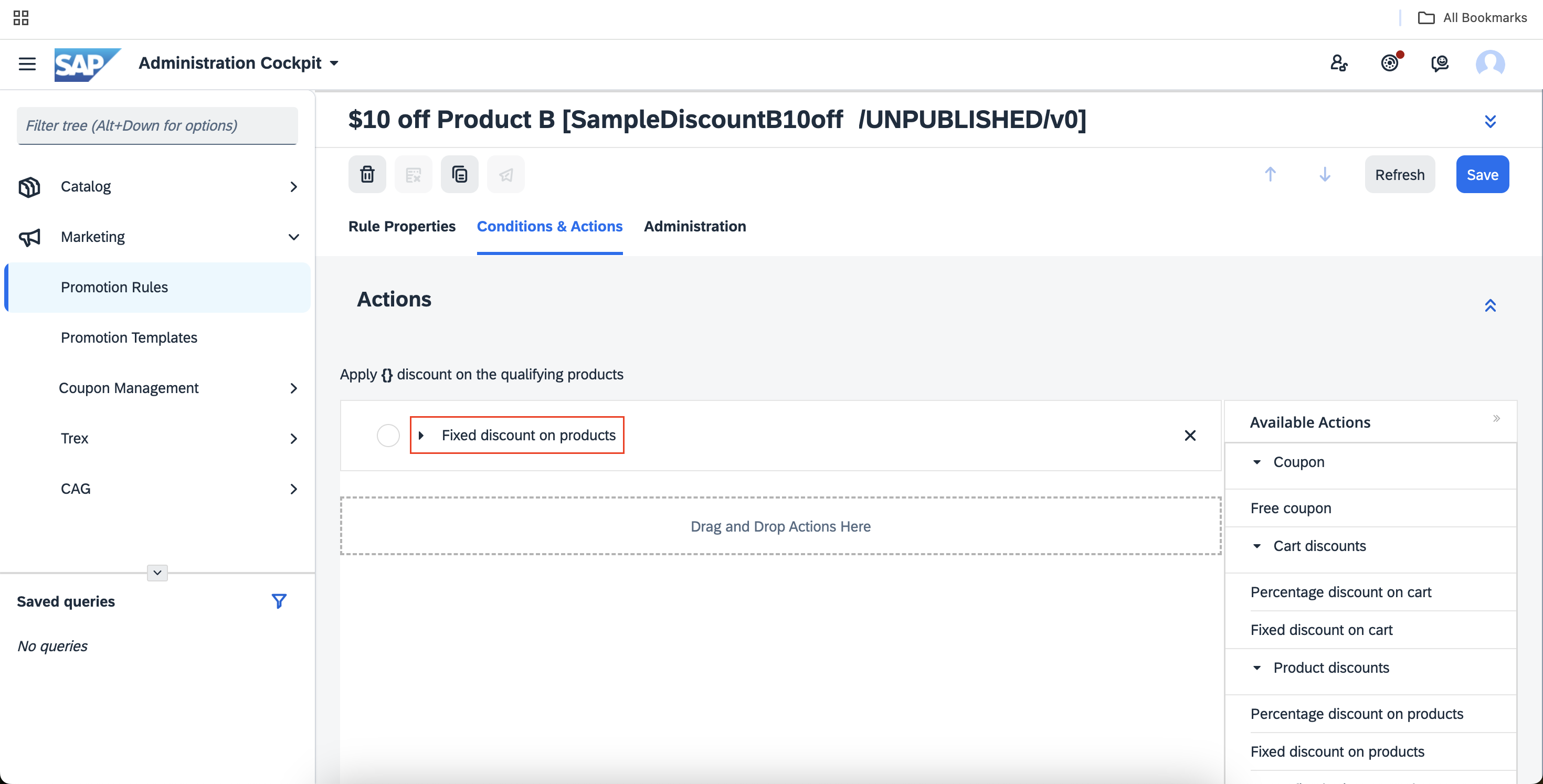The image size is (1543, 784).
Task: Collapse the Available Actions panel
Action: click(1496, 418)
